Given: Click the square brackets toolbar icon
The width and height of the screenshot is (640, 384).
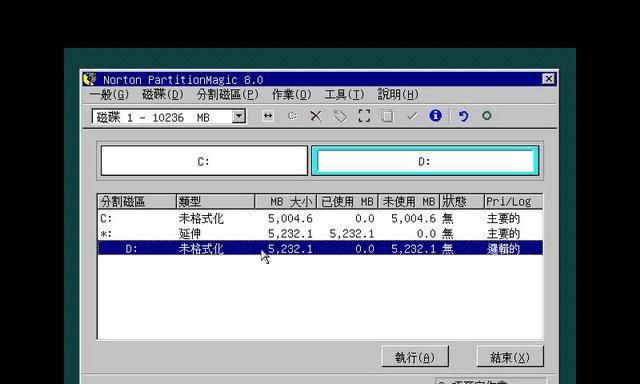Looking at the screenshot, I should click(x=364, y=116).
